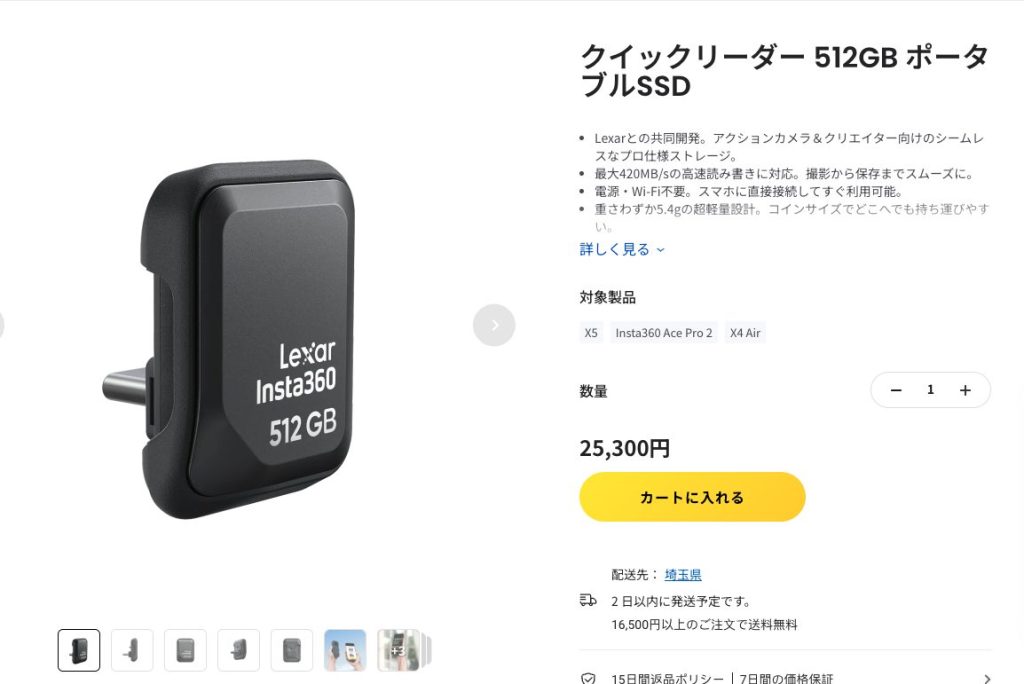Select the first product thumbnail
The height and width of the screenshot is (684, 1024).
79,650
